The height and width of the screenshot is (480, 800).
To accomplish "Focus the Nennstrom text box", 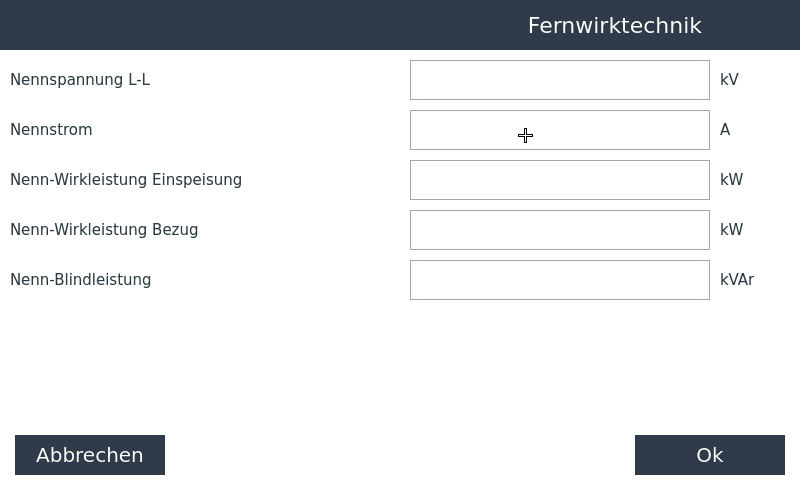I will [559, 130].
